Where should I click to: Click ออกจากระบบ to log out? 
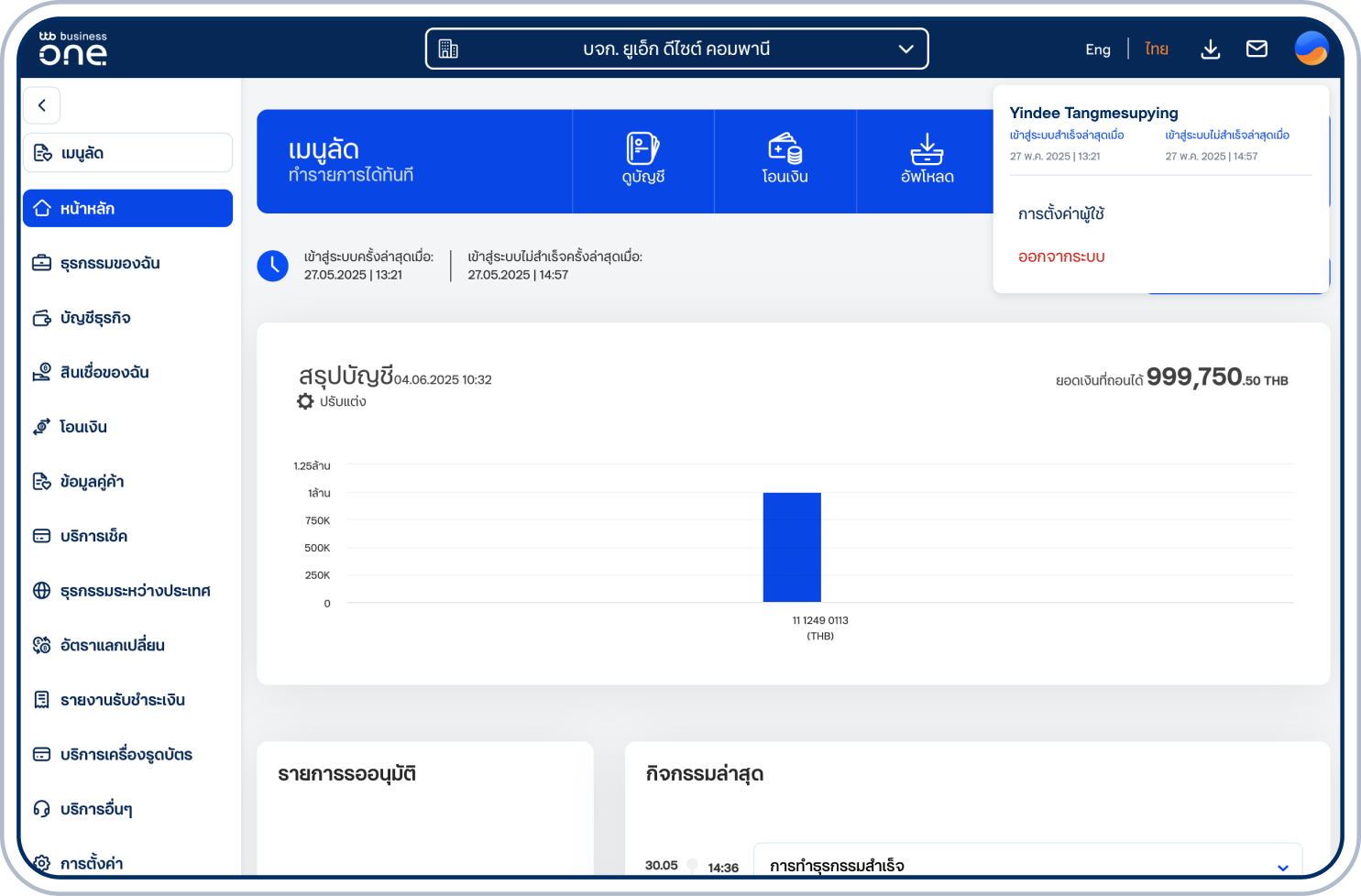[x=1061, y=257]
